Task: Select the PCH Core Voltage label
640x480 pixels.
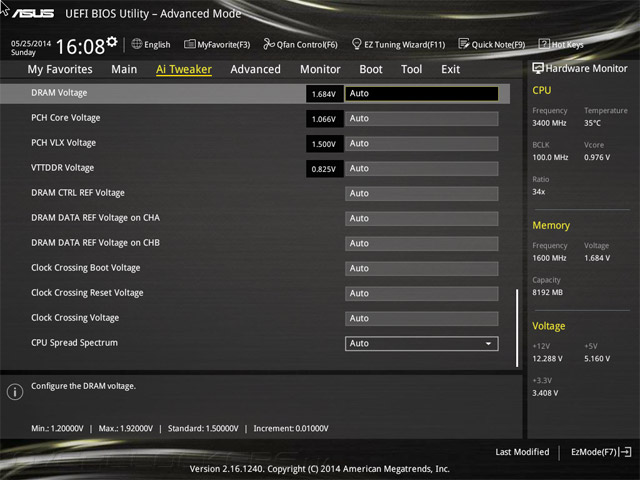Action: [x=66, y=118]
